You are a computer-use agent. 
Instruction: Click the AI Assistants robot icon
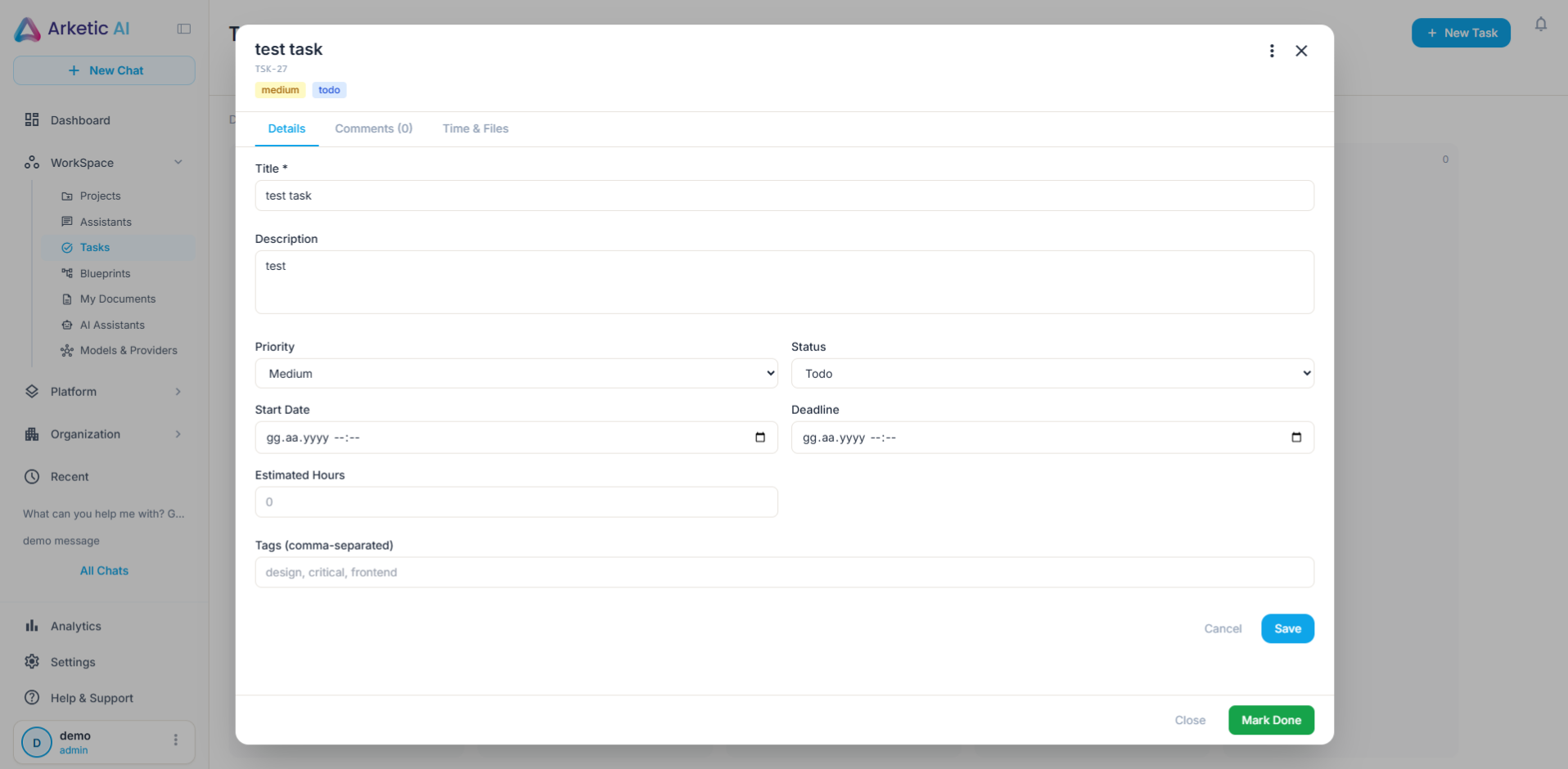pyautogui.click(x=67, y=325)
